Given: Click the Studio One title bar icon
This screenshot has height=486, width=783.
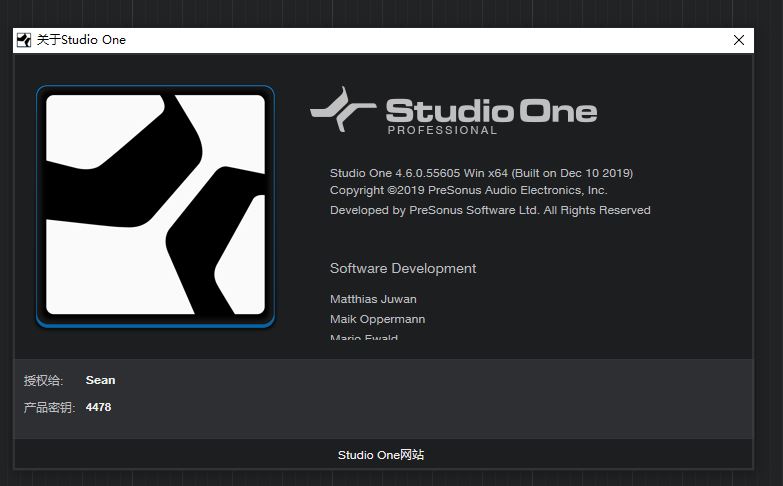Looking at the screenshot, I should click(23, 40).
